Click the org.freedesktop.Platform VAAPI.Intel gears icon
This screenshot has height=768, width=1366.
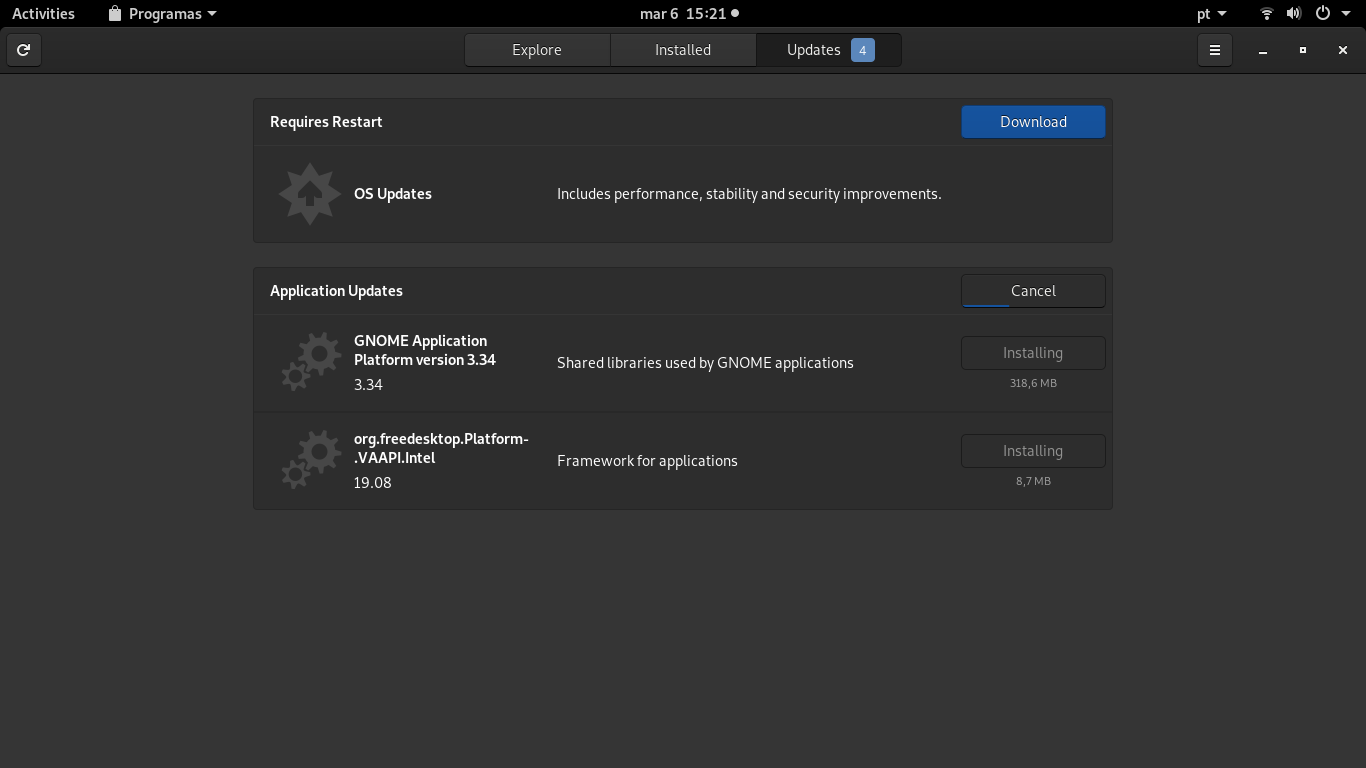click(310, 460)
